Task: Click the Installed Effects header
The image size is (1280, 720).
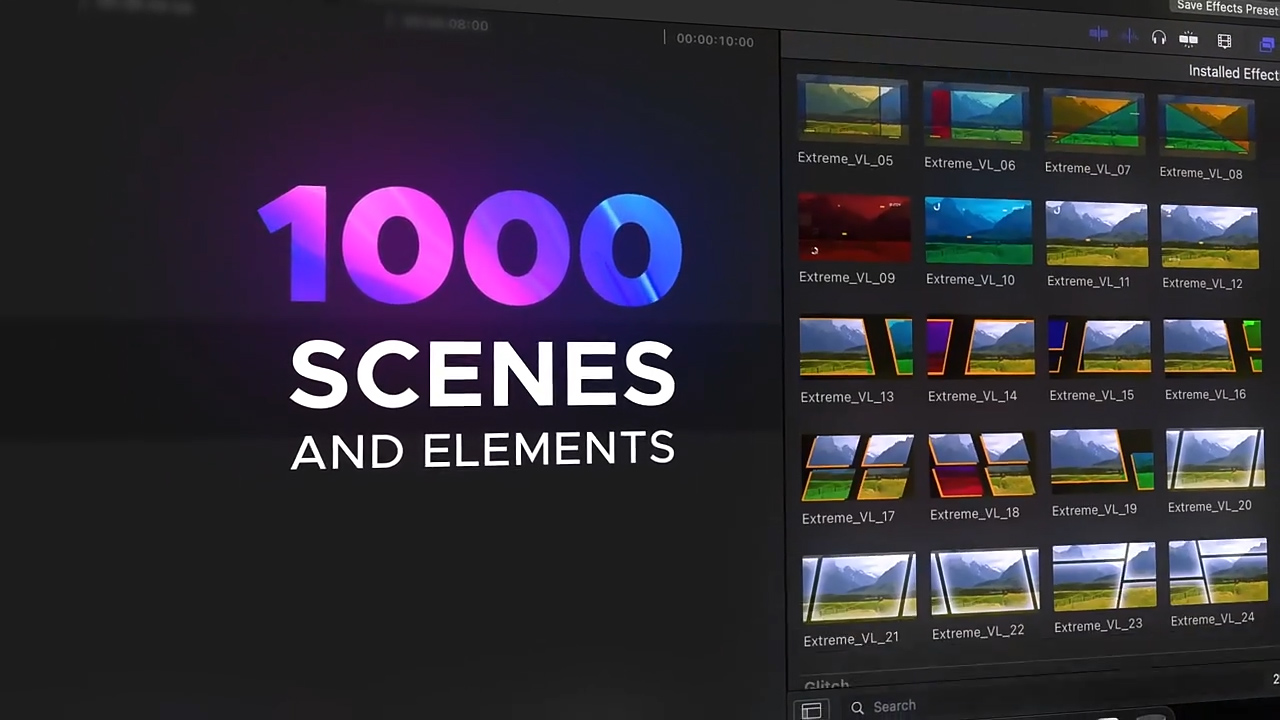Action: point(1233,73)
